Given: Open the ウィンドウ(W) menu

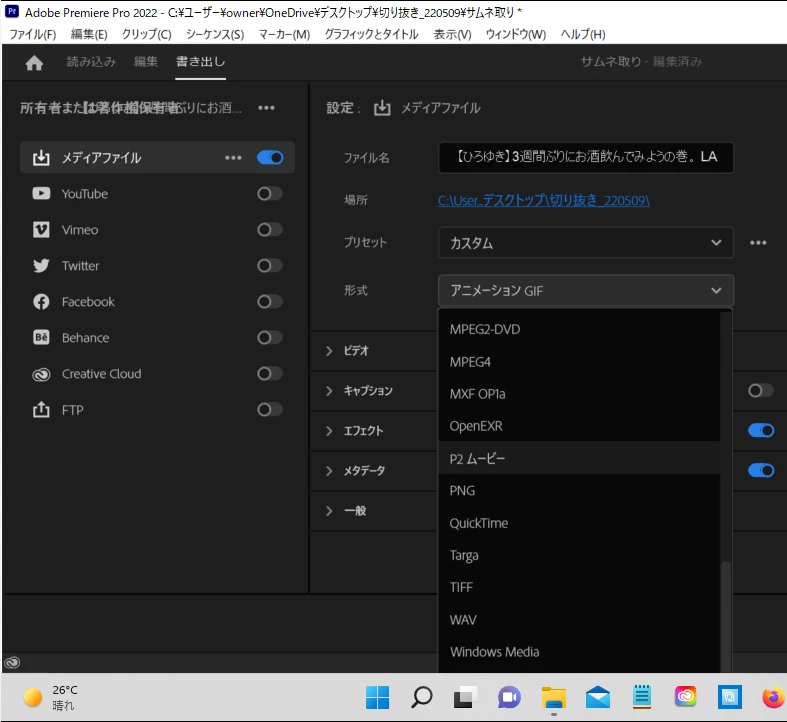Looking at the screenshot, I should click(x=515, y=34).
